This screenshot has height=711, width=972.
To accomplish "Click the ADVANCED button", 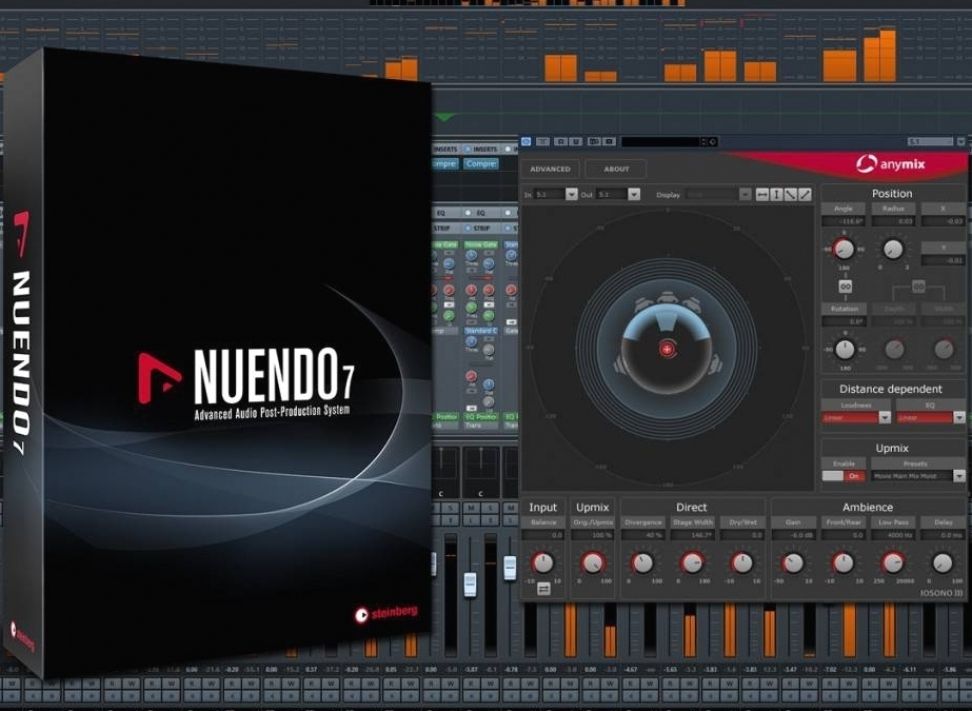I will (x=550, y=169).
